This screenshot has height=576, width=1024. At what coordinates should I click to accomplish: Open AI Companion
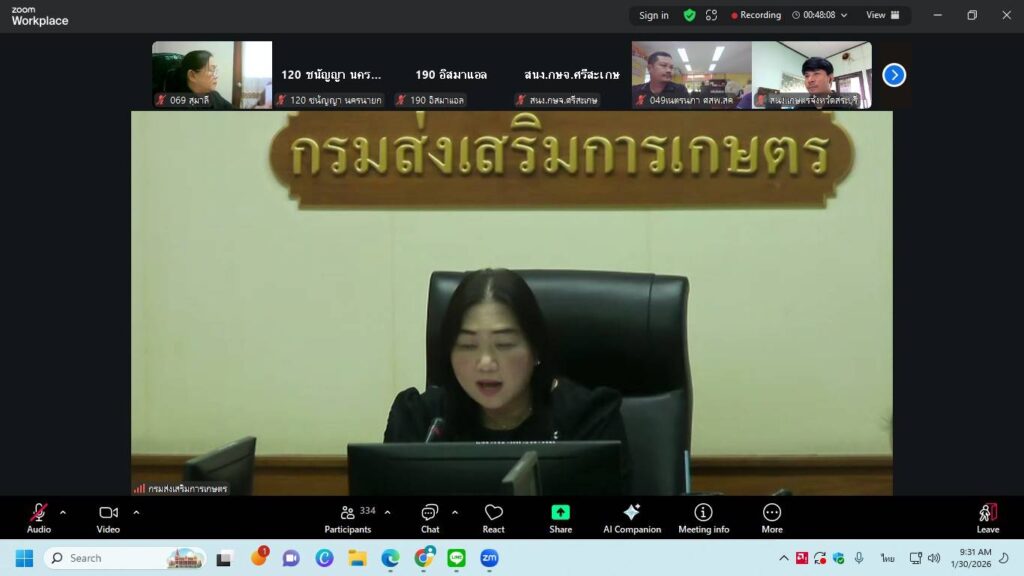pos(631,517)
